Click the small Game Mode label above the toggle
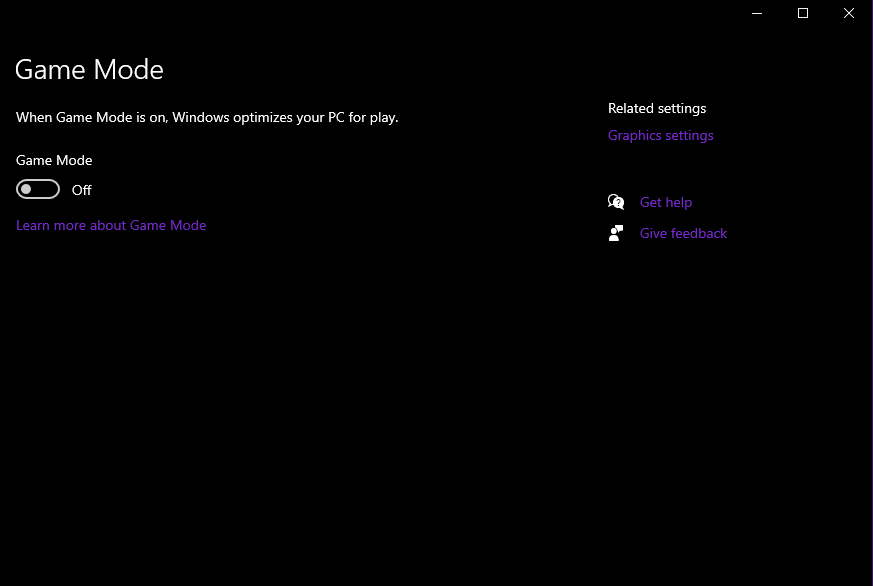Image resolution: width=873 pixels, height=586 pixels. pyautogui.click(x=54, y=160)
